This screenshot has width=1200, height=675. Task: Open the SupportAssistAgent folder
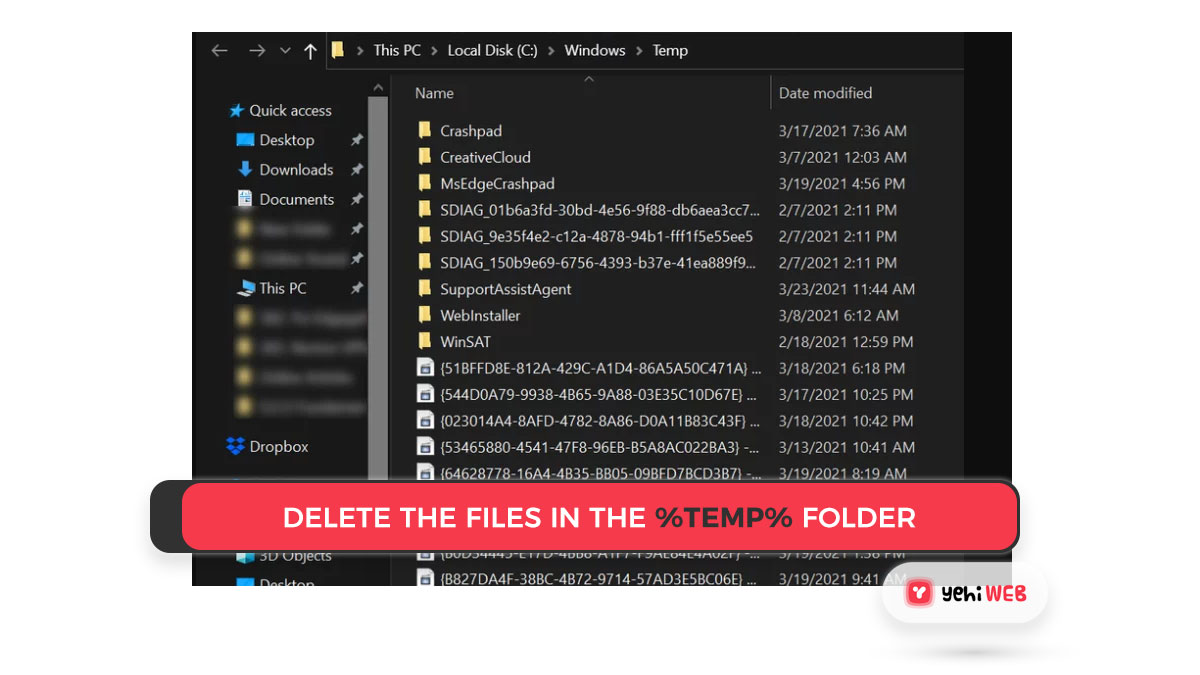click(507, 289)
